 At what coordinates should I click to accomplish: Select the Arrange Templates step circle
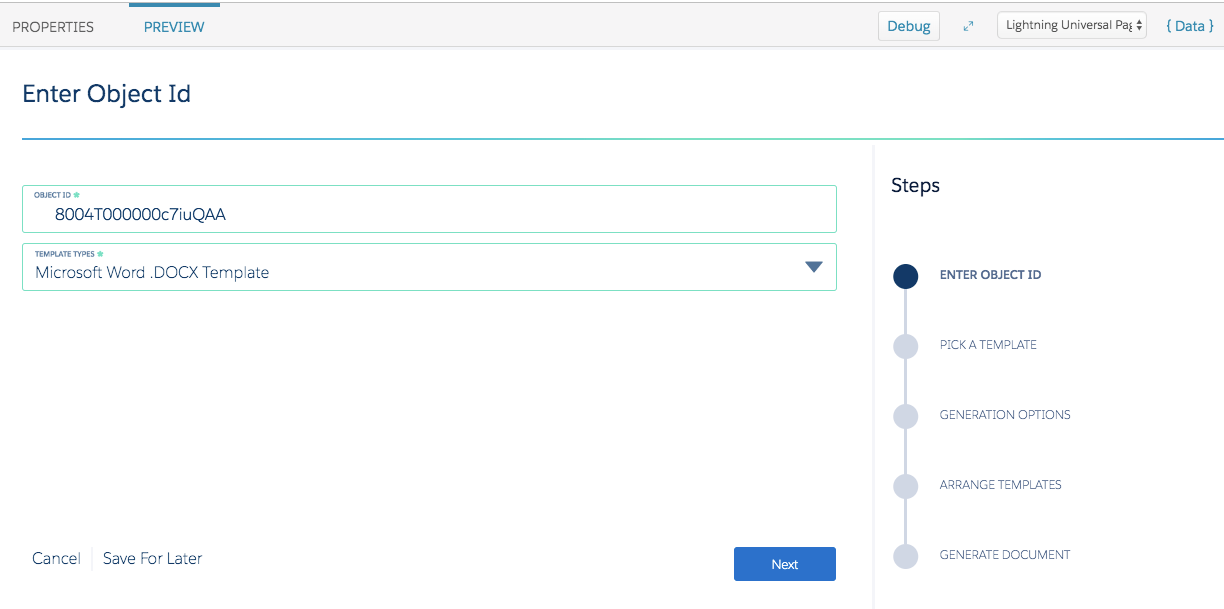coord(905,486)
